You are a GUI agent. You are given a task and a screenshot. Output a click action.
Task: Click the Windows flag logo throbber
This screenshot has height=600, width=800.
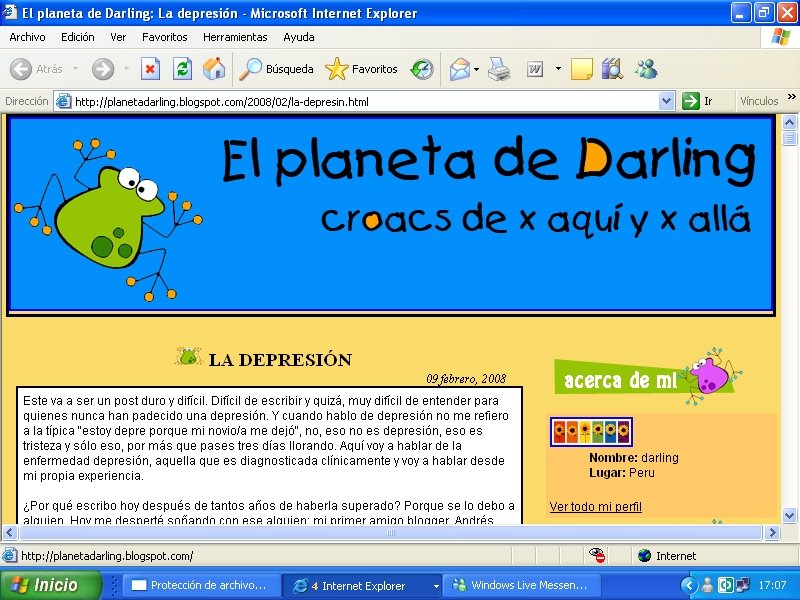(x=780, y=37)
